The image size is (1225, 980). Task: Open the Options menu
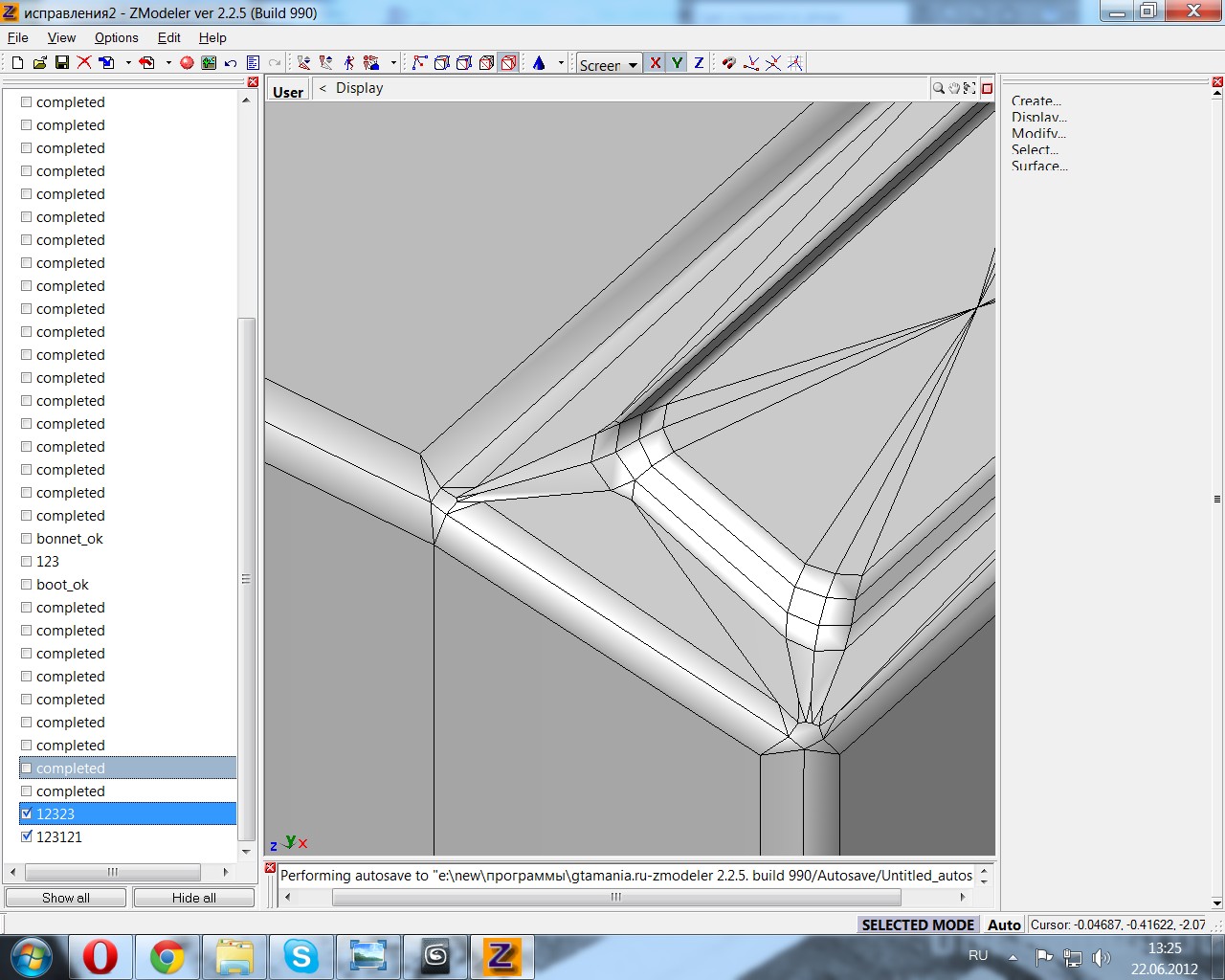(116, 37)
